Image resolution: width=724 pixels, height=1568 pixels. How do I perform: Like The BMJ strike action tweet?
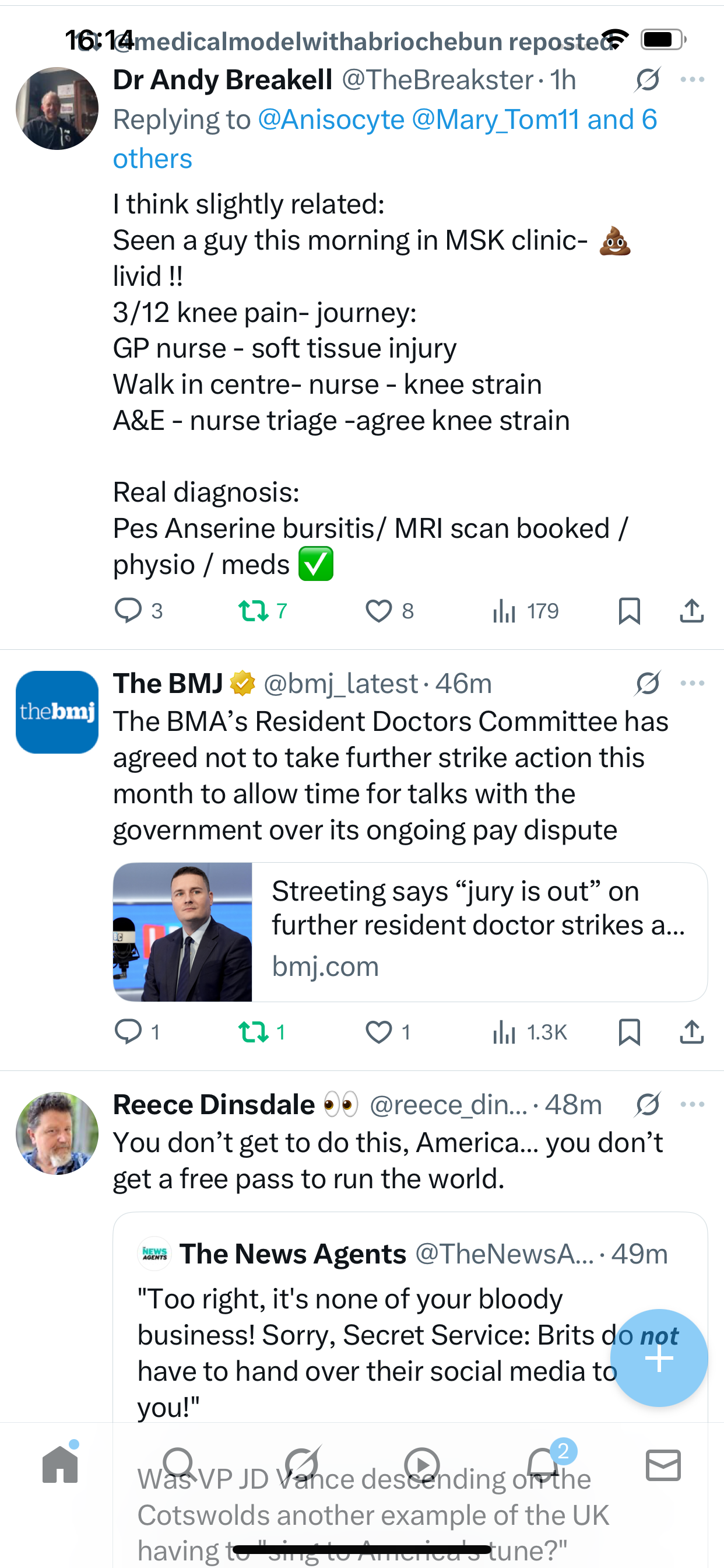click(378, 1032)
